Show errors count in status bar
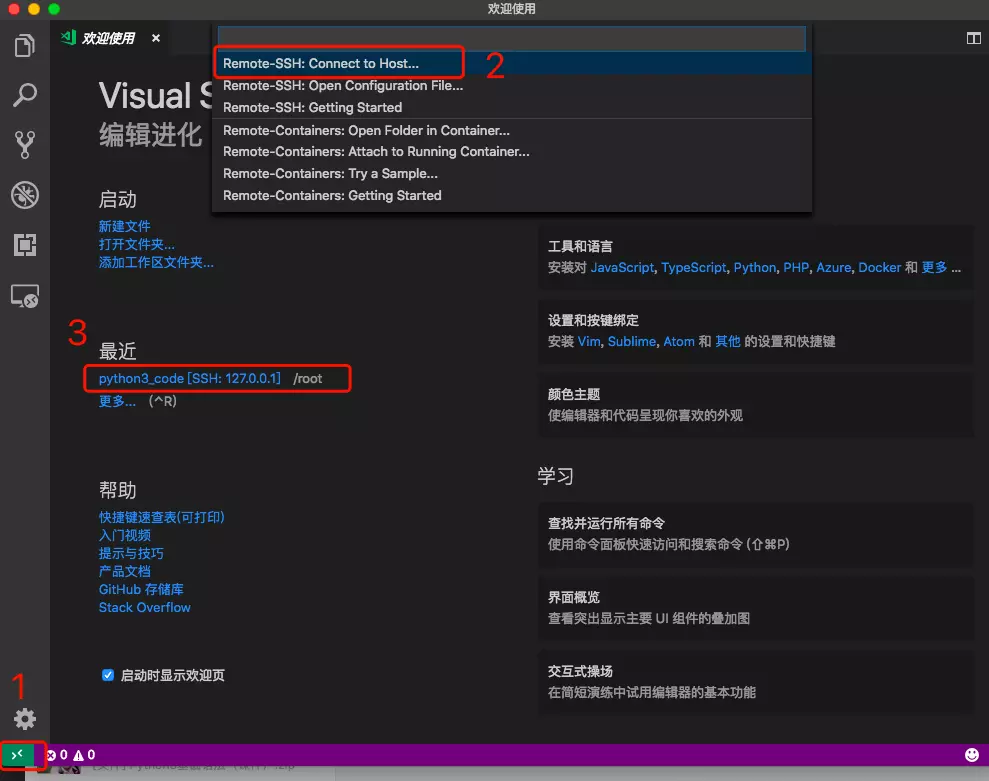This screenshot has width=989, height=781. click(57, 755)
